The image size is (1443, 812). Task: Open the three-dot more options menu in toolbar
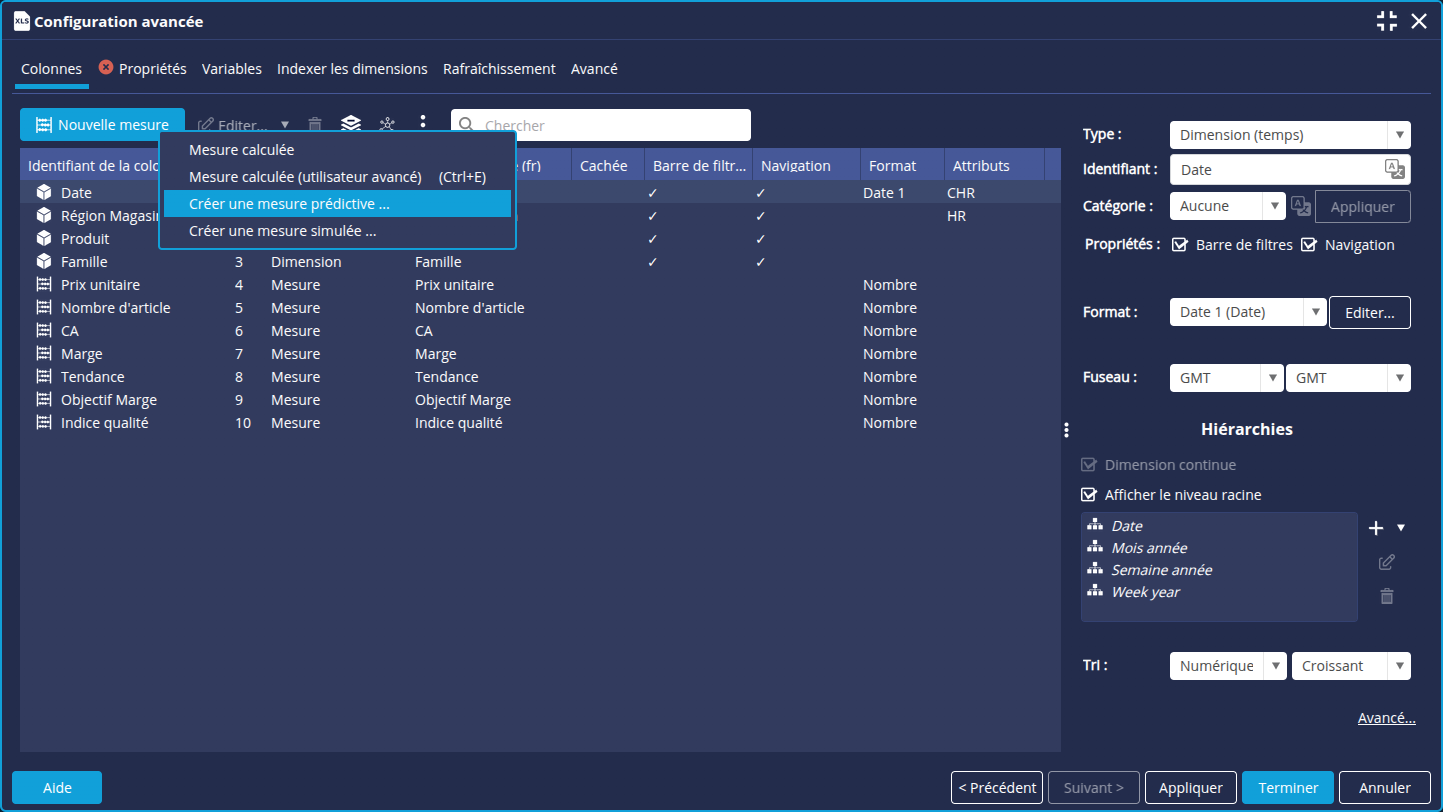(x=423, y=122)
